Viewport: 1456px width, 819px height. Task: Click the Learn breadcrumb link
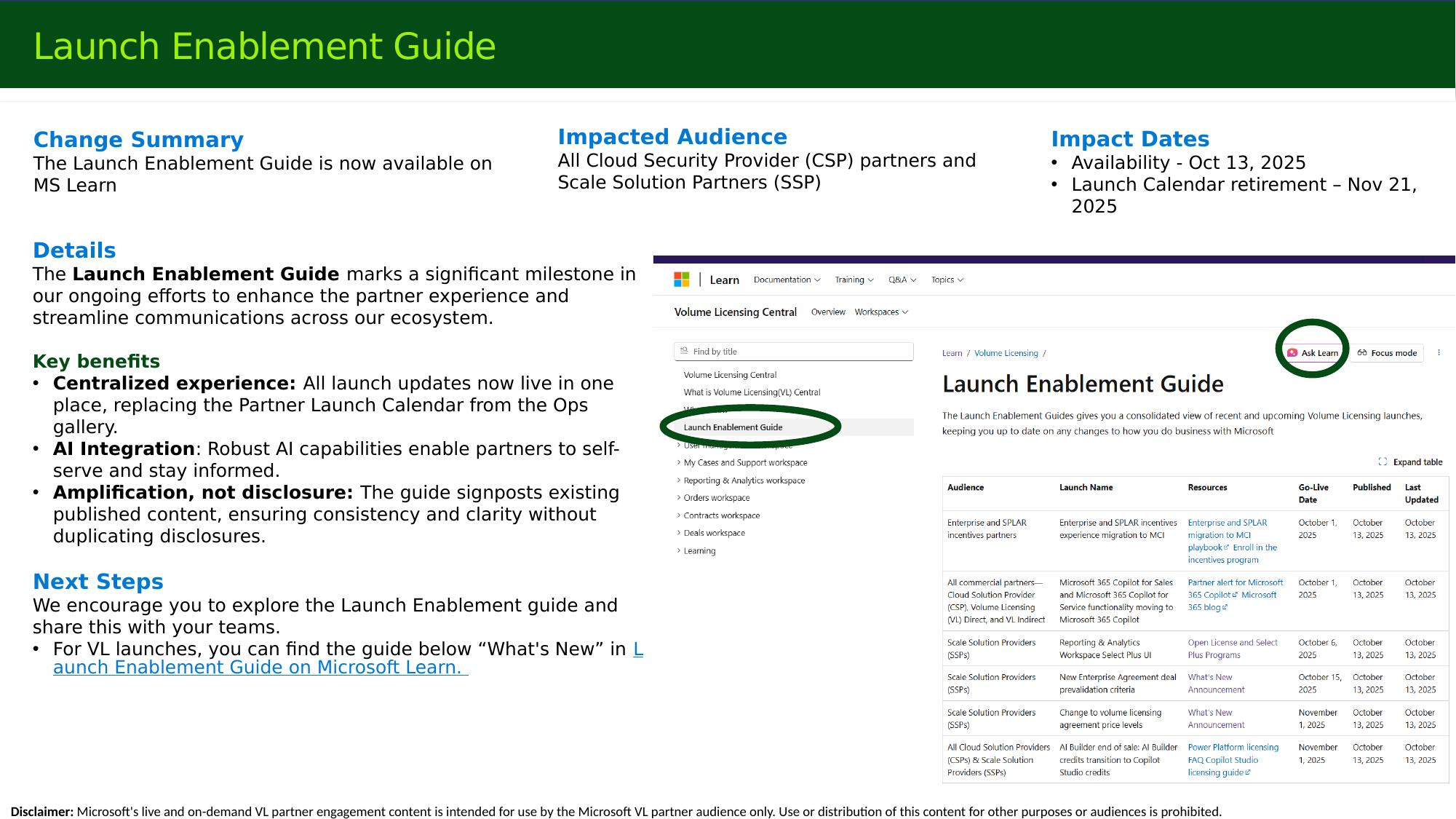pos(952,353)
